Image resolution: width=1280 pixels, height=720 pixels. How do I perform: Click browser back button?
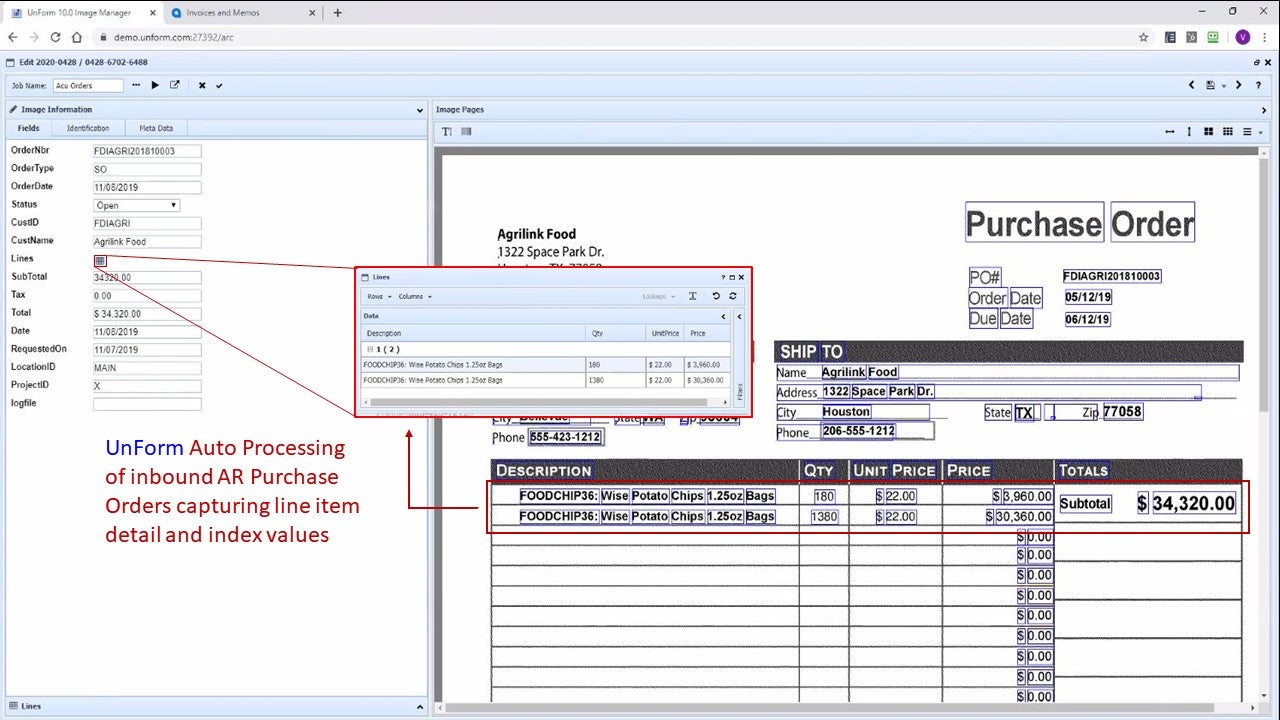pos(13,37)
